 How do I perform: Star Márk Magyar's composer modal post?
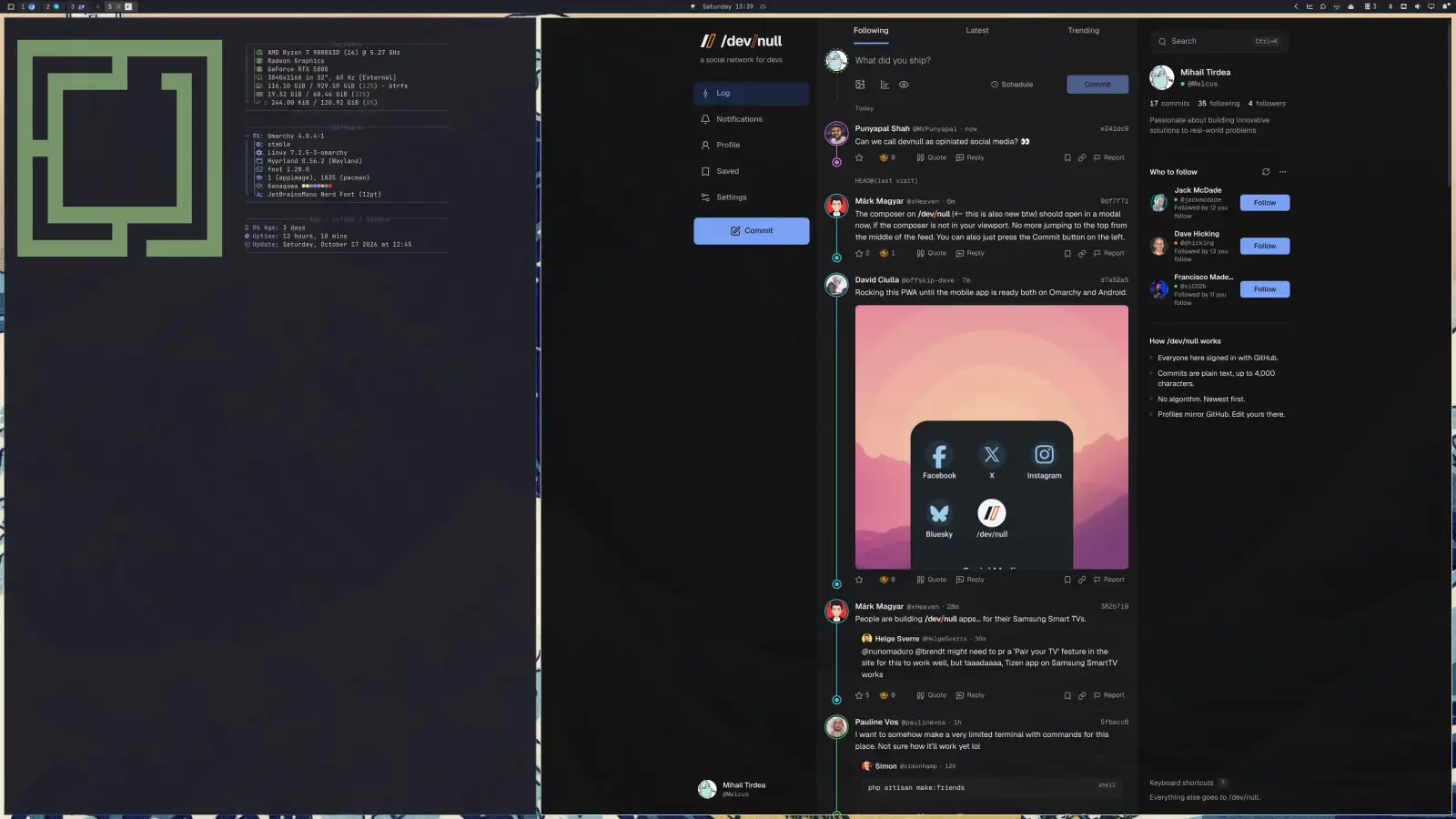pyautogui.click(x=862, y=254)
